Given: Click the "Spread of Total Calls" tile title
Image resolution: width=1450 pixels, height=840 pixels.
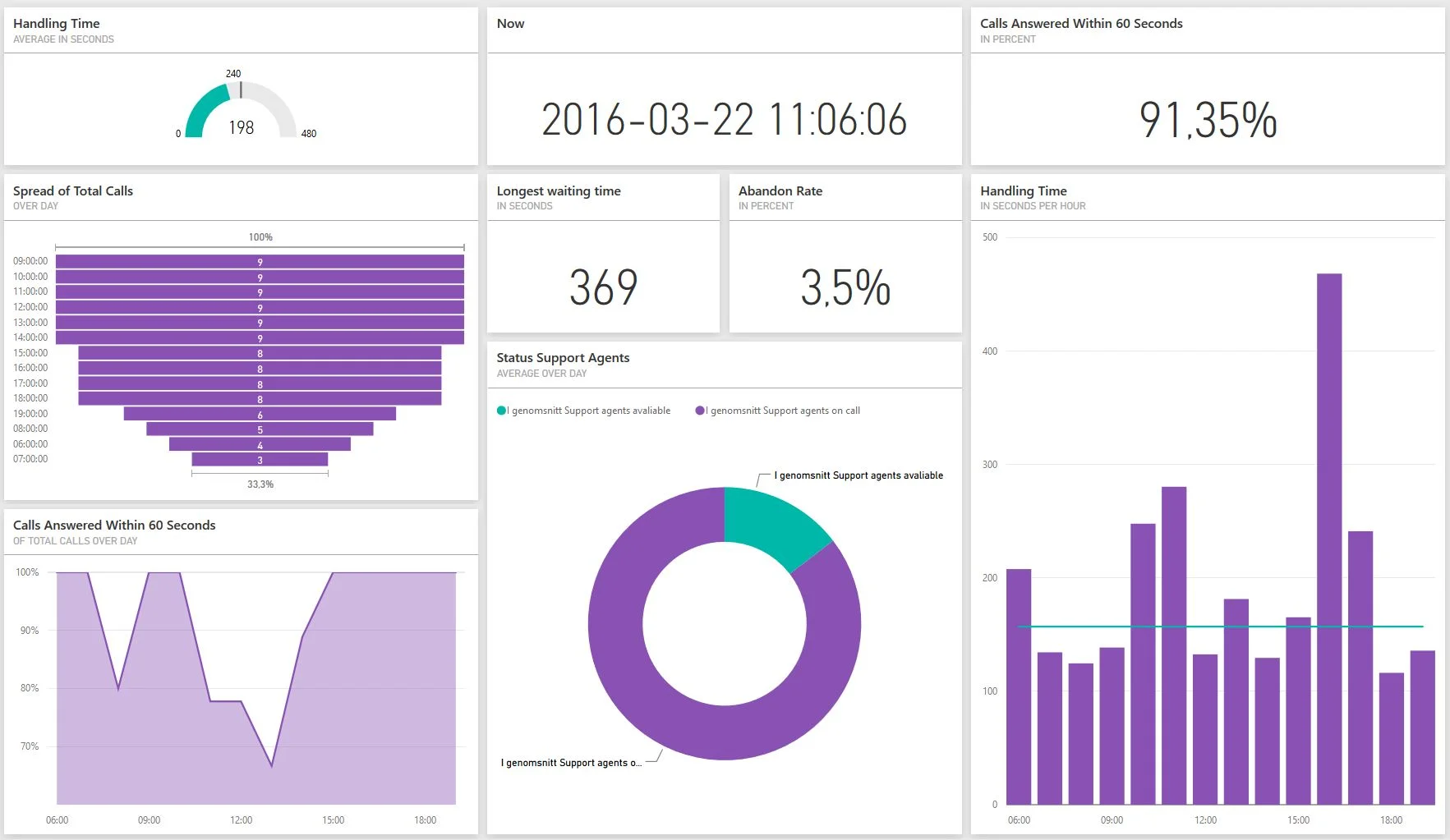Looking at the screenshot, I should pos(73,190).
